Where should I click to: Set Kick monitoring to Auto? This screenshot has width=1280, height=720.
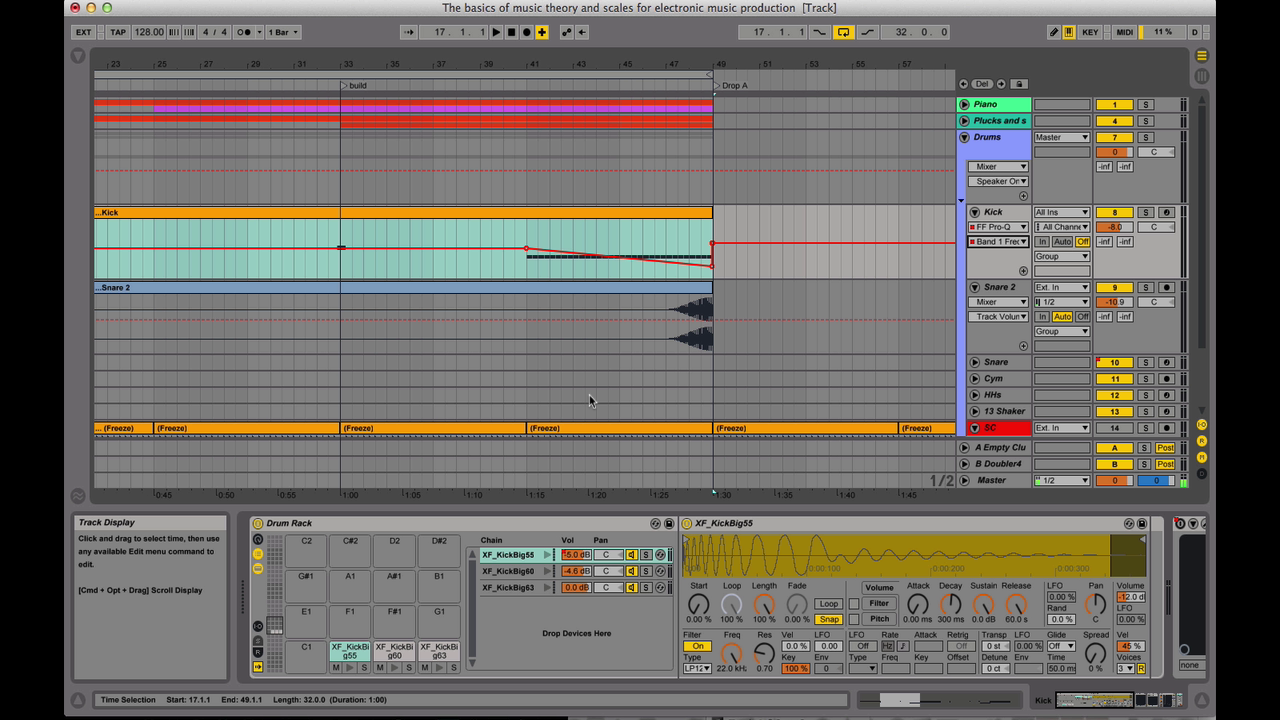coord(1062,242)
